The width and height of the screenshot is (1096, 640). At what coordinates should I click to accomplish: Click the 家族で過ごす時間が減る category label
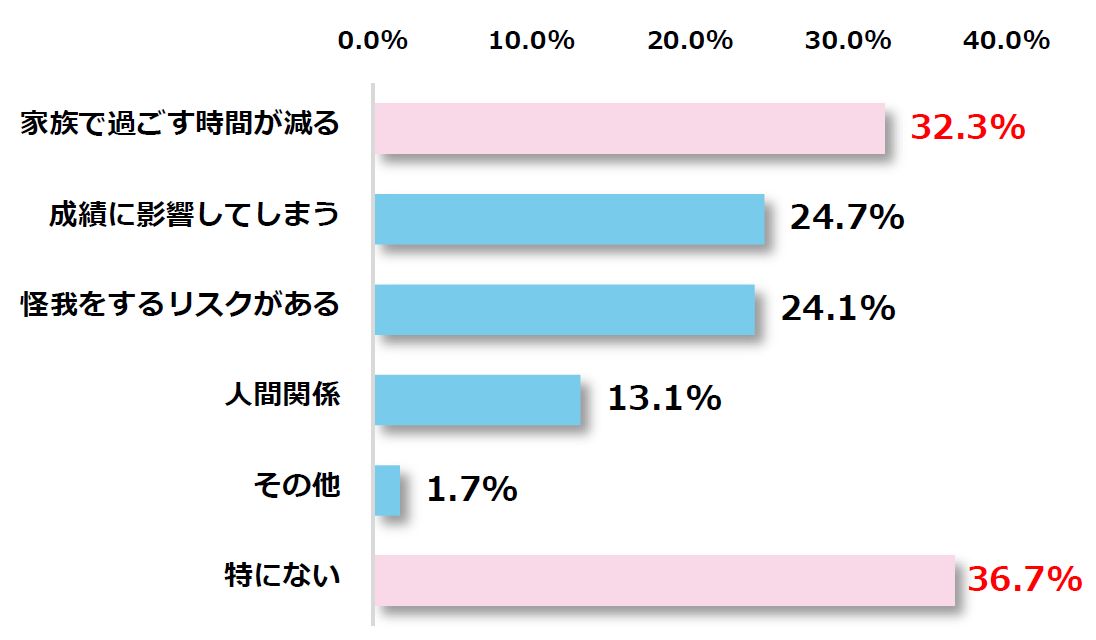[180, 125]
